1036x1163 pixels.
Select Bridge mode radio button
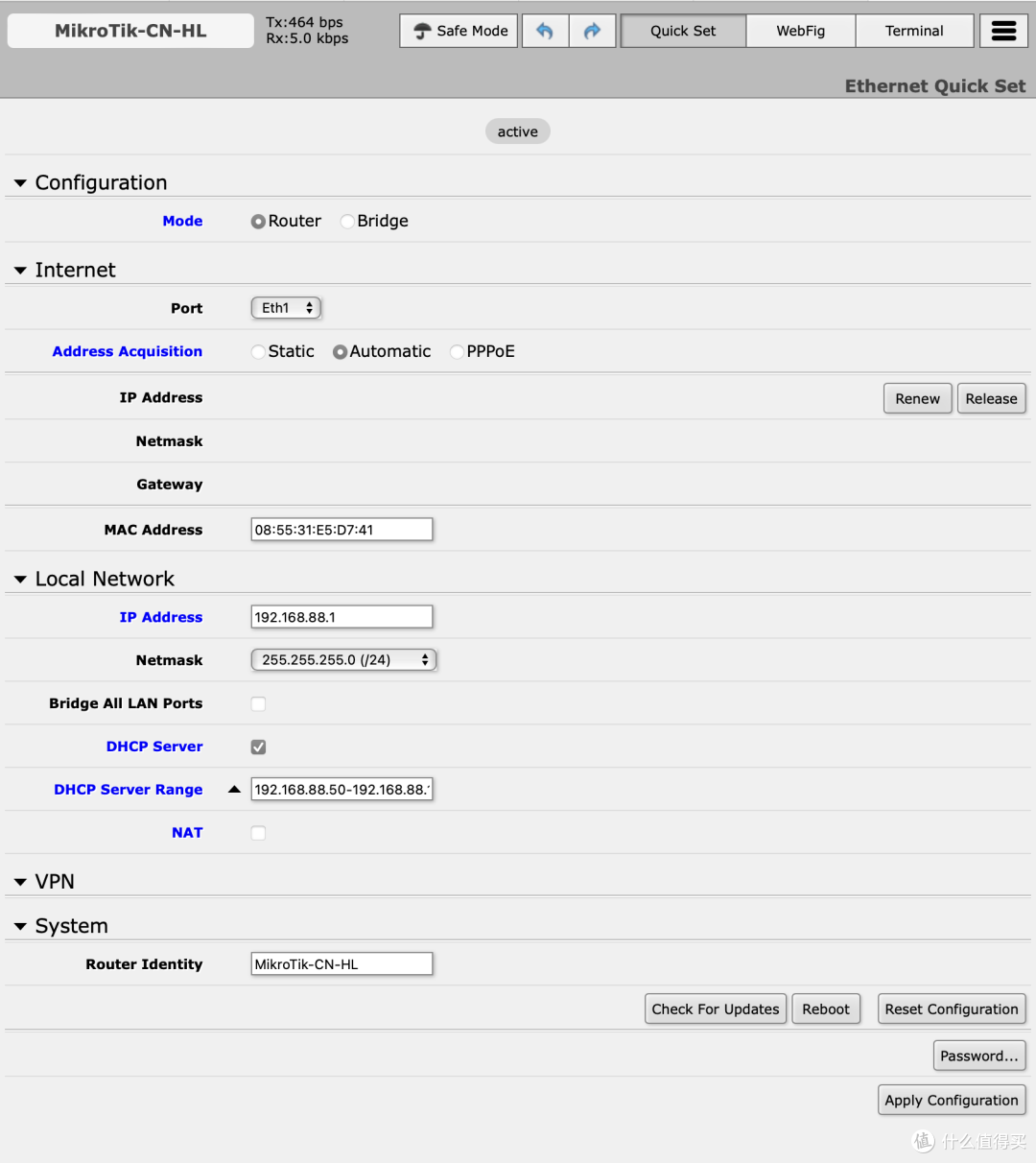coord(347,222)
